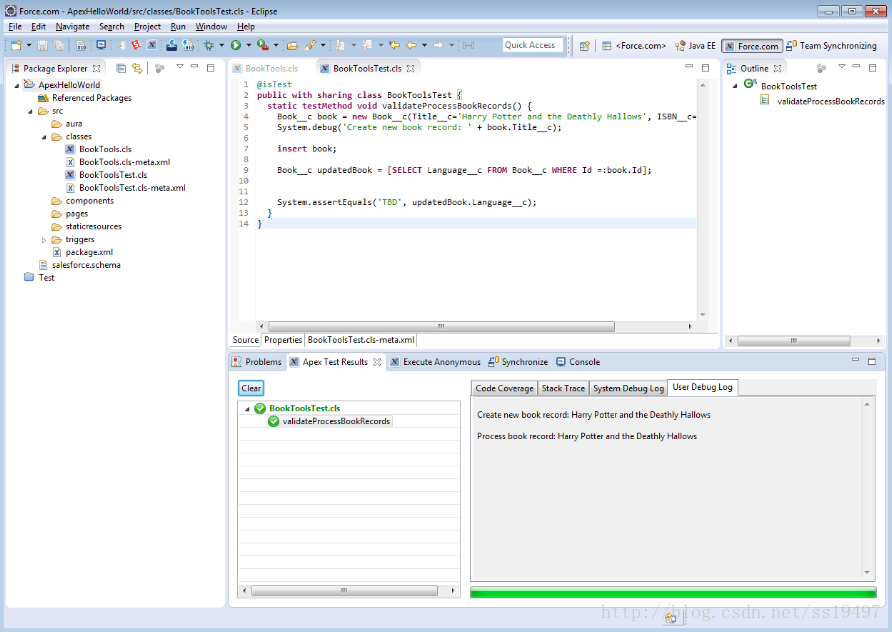
Task: Click the Save All toolbar icon
Action: (x=59, y=46)
